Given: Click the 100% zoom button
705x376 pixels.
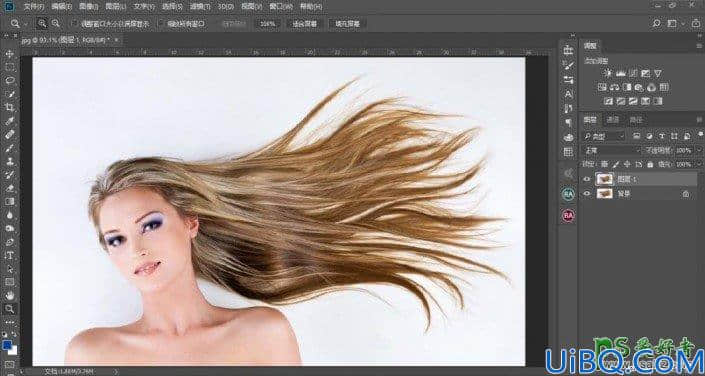Looking at the screenshot, I should (268, 24).
